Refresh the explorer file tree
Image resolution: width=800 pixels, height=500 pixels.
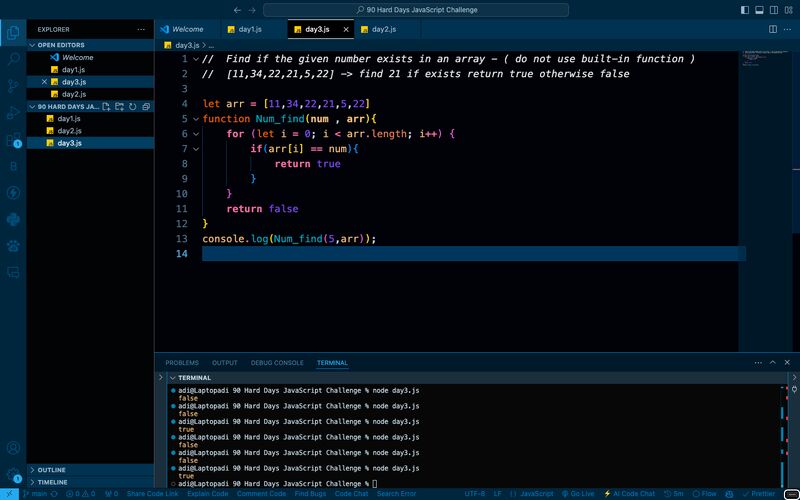click(x=133, y=106)
